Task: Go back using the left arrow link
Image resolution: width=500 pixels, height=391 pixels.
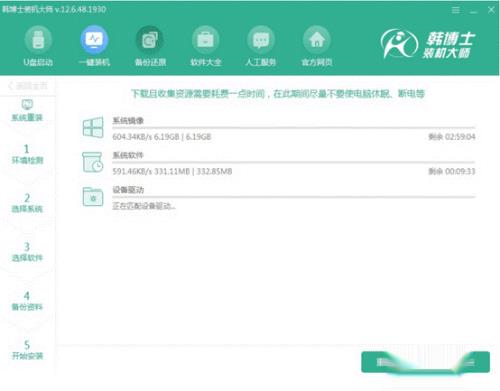Action: [x=28, y=86]
